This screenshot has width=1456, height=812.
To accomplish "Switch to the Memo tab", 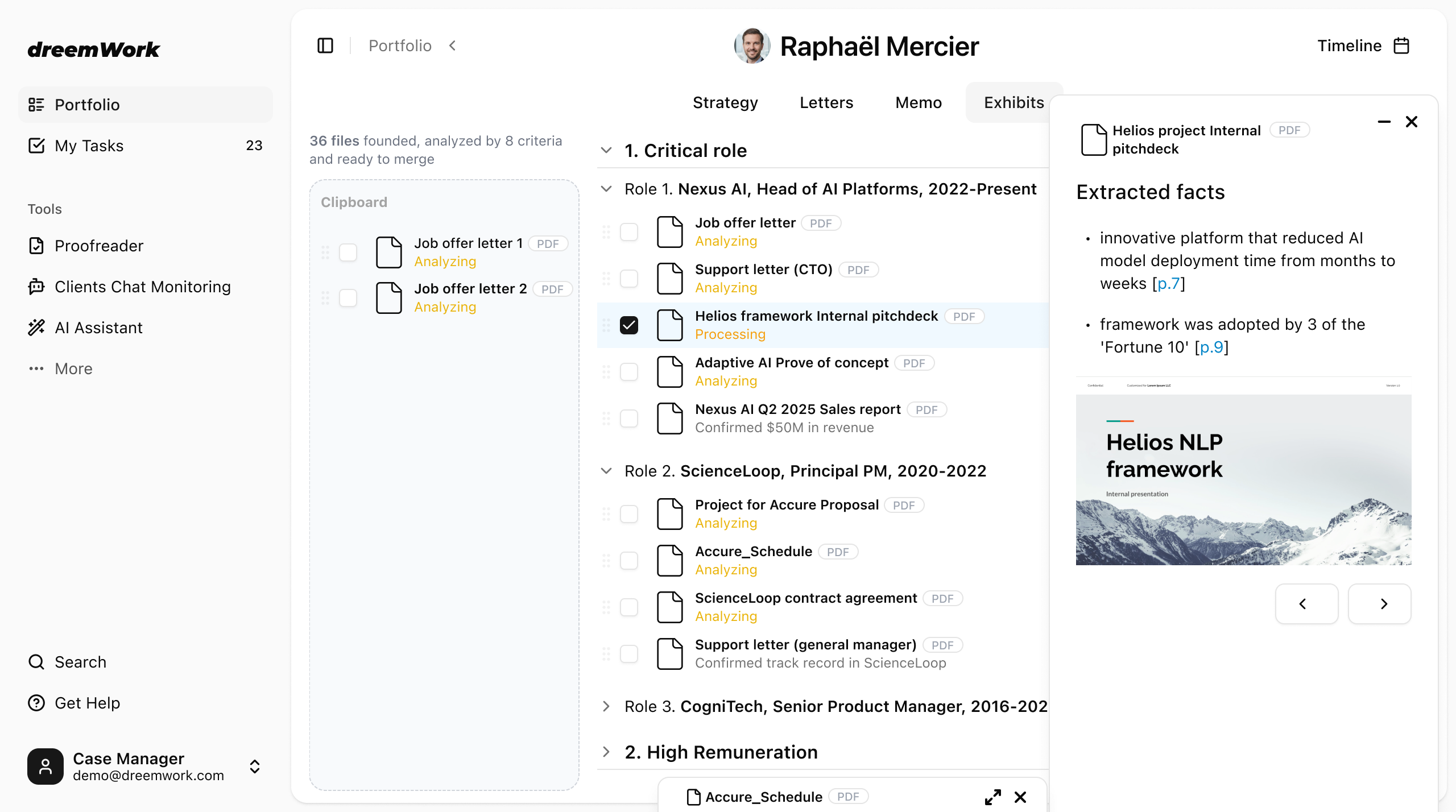I will pyautogui.click(x=919, y=102).
